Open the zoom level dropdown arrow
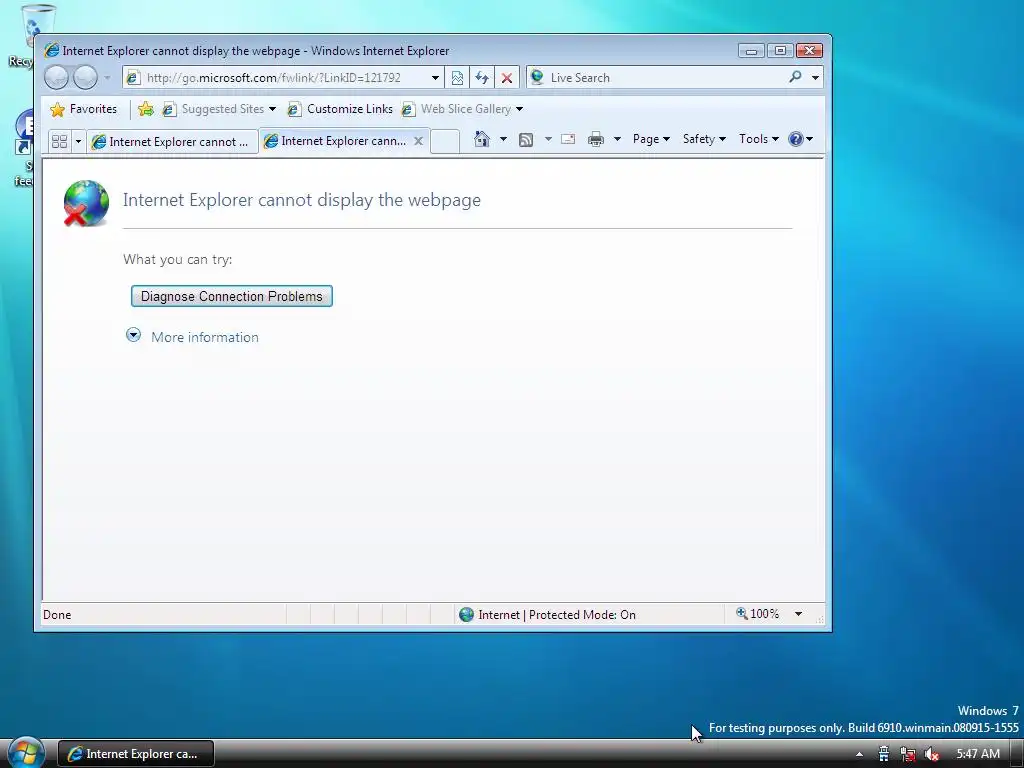The width and height of the screenshot is (1024, 768). pos(798,614)
